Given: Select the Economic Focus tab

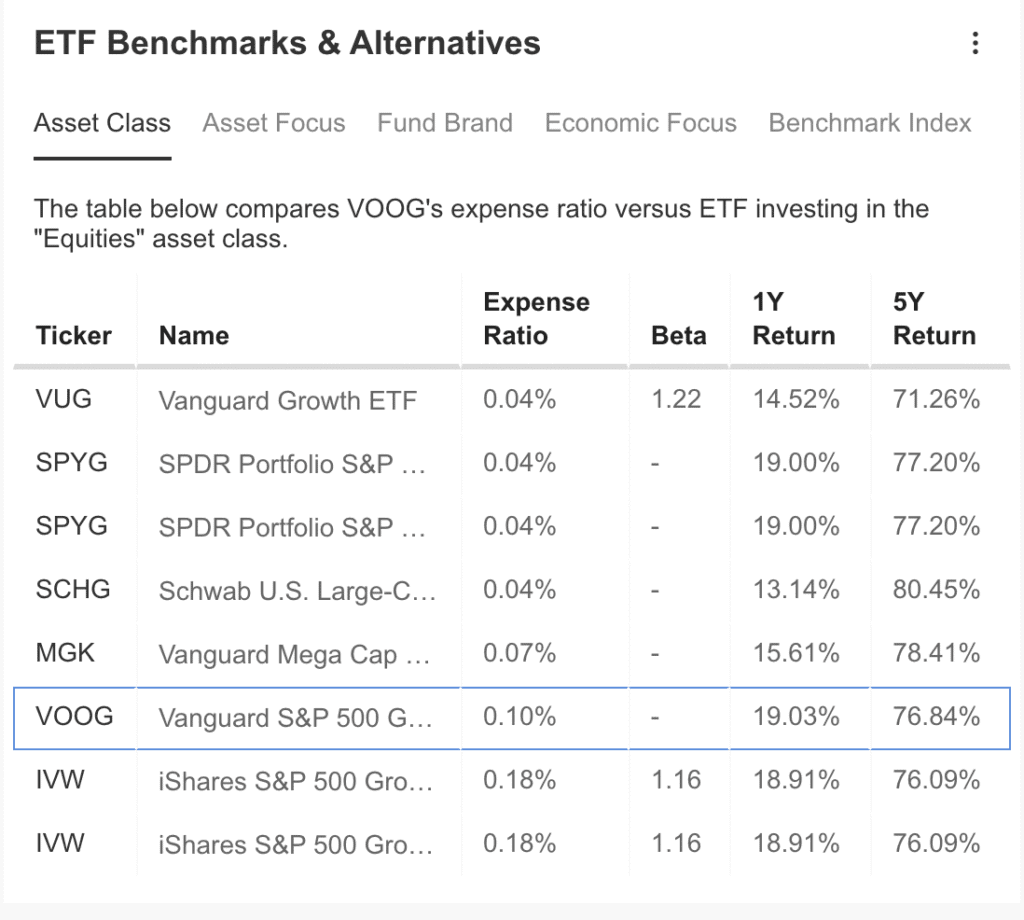Looking at the screenshot, I should 641,123.
